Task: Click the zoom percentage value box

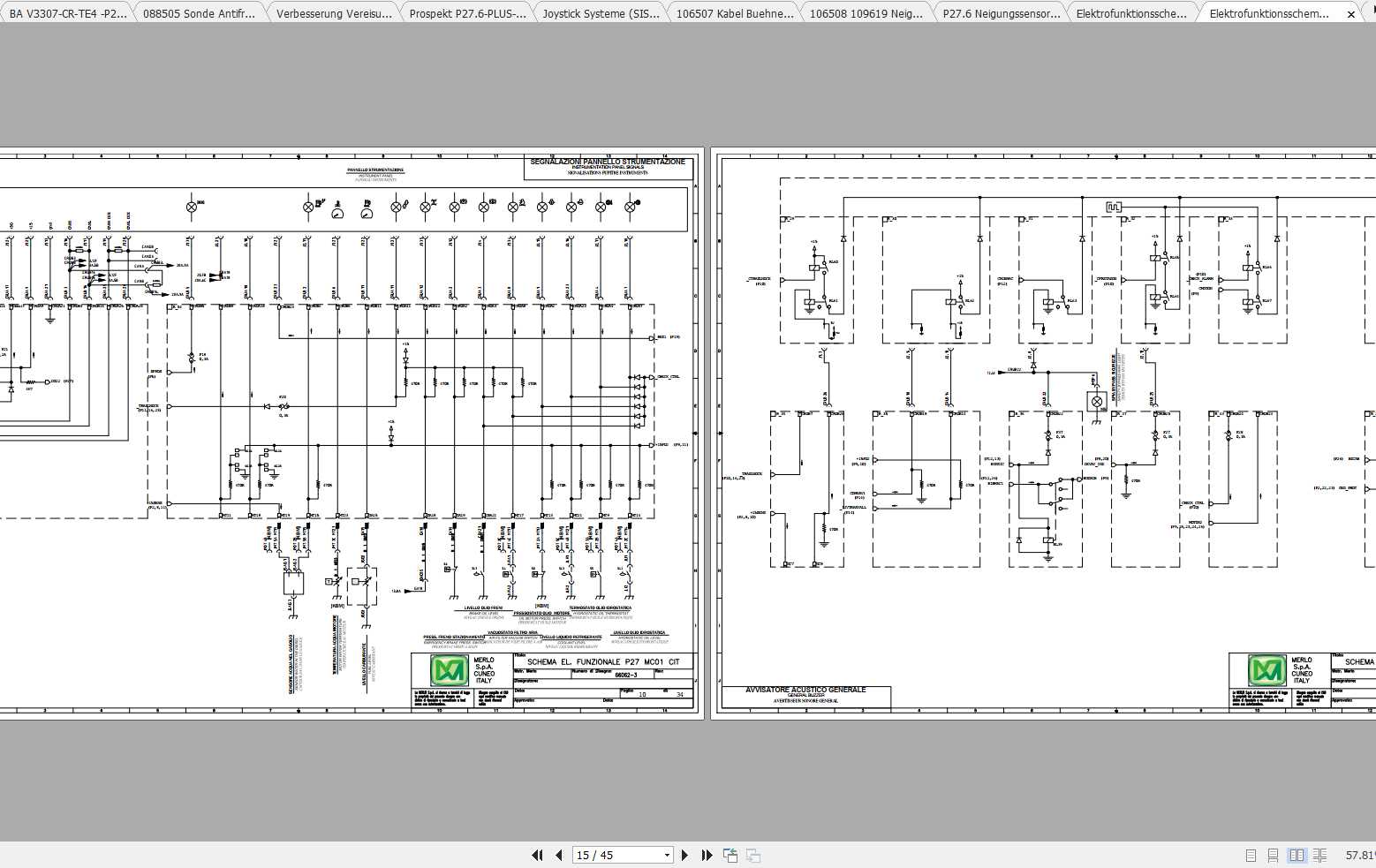Action: coord(1359,855)
